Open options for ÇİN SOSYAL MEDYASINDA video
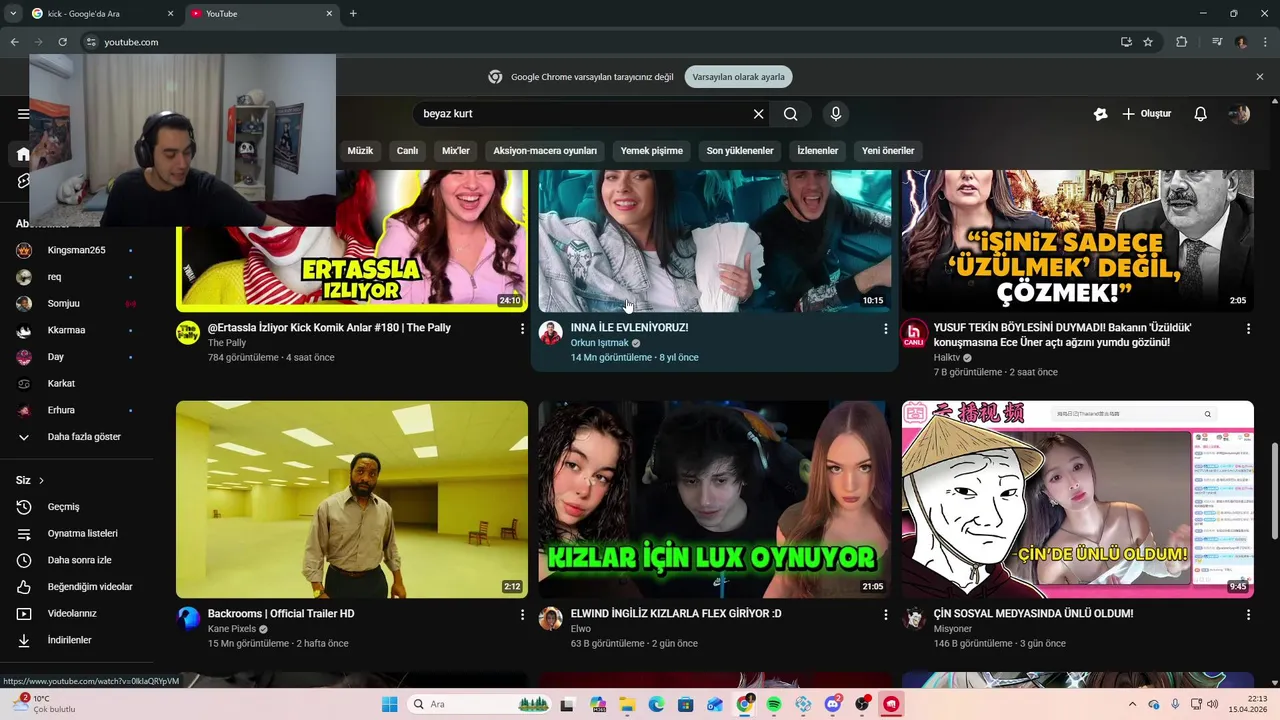 (1248, 614)
